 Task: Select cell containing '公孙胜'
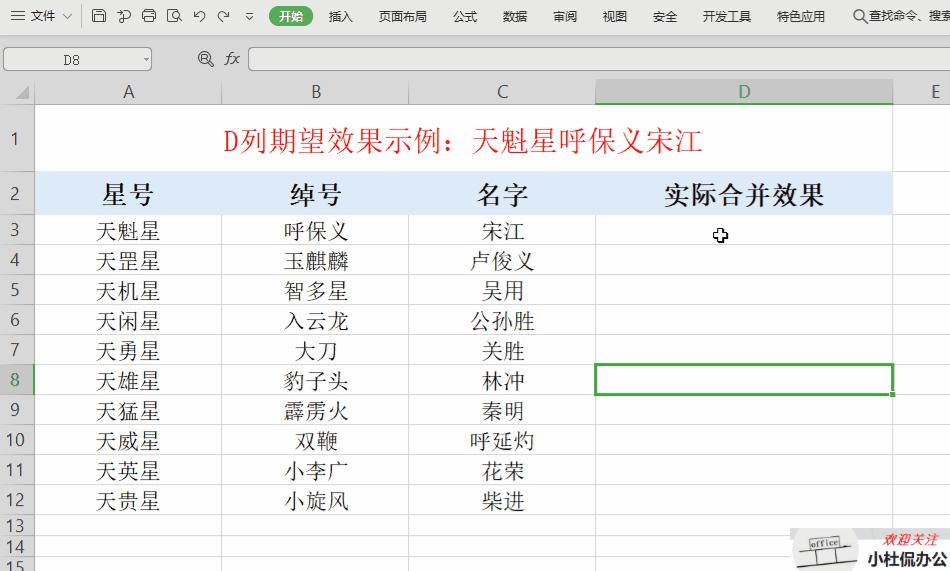click(x=502, y=320)
